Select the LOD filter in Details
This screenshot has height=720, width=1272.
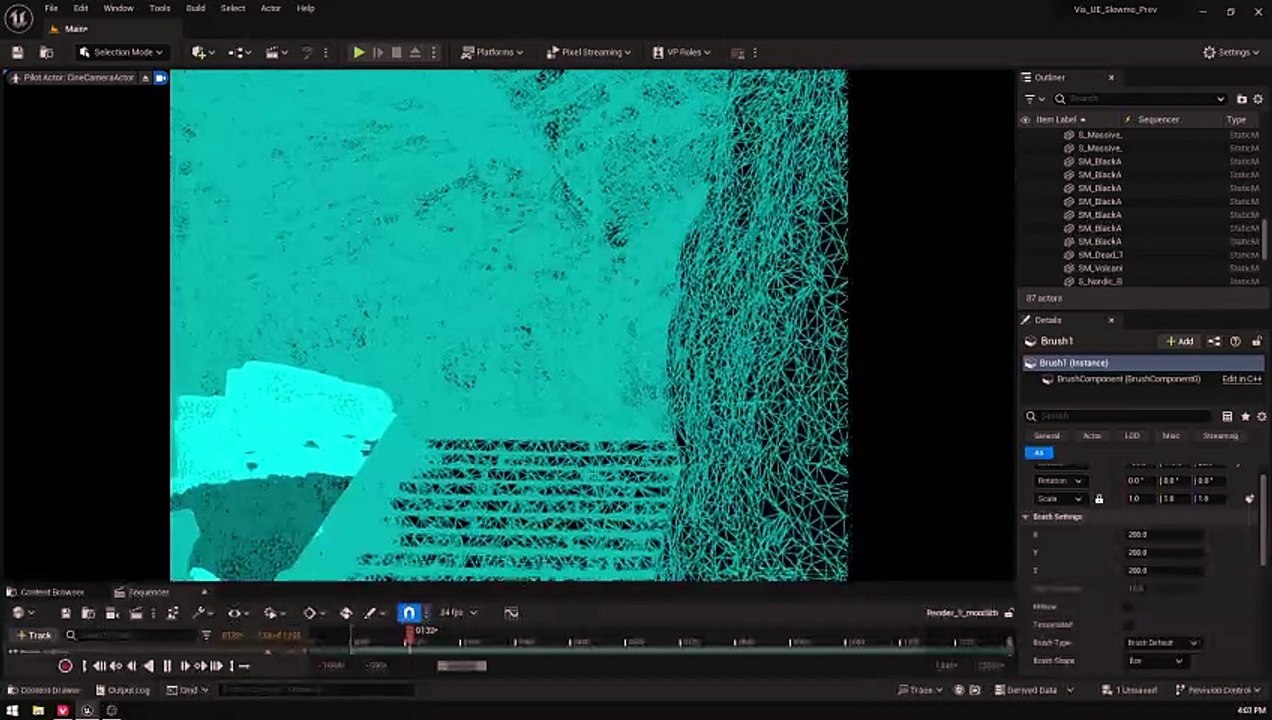pos(1132,436)
